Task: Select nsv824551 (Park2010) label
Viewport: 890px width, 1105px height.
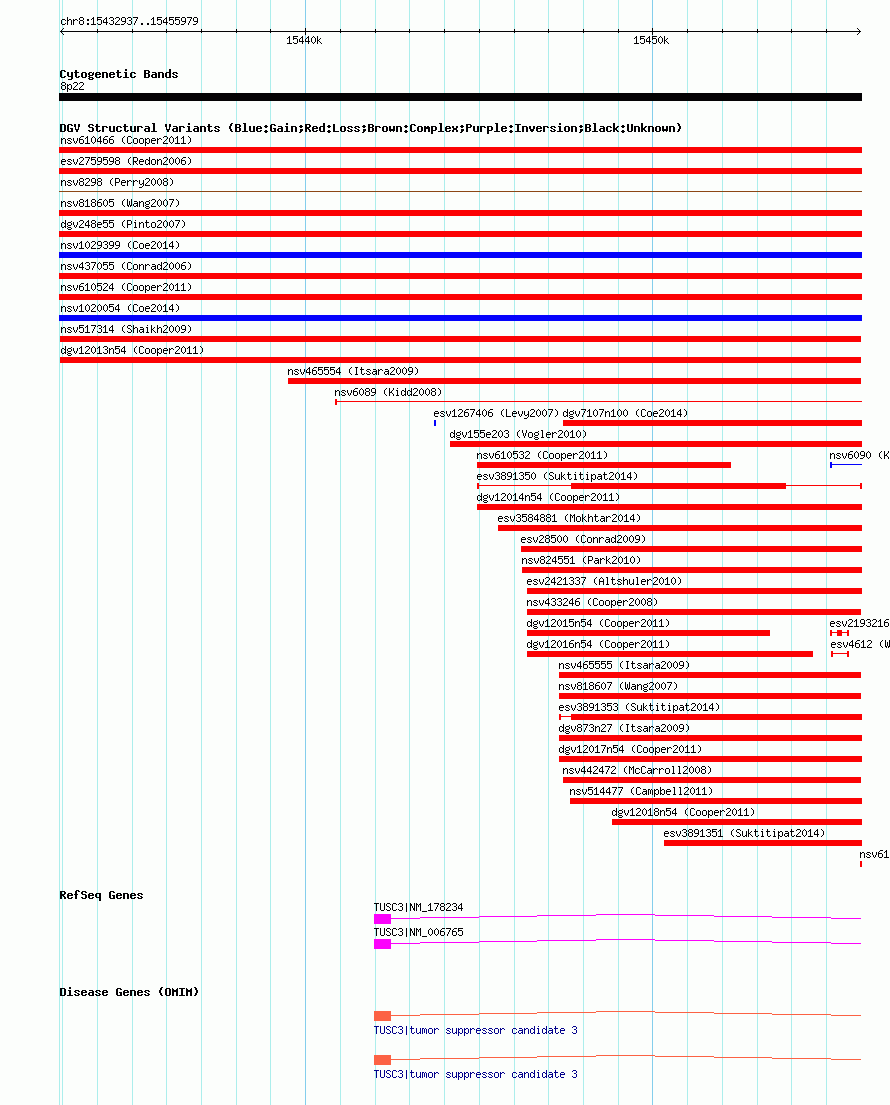Action: coord(581,561)
